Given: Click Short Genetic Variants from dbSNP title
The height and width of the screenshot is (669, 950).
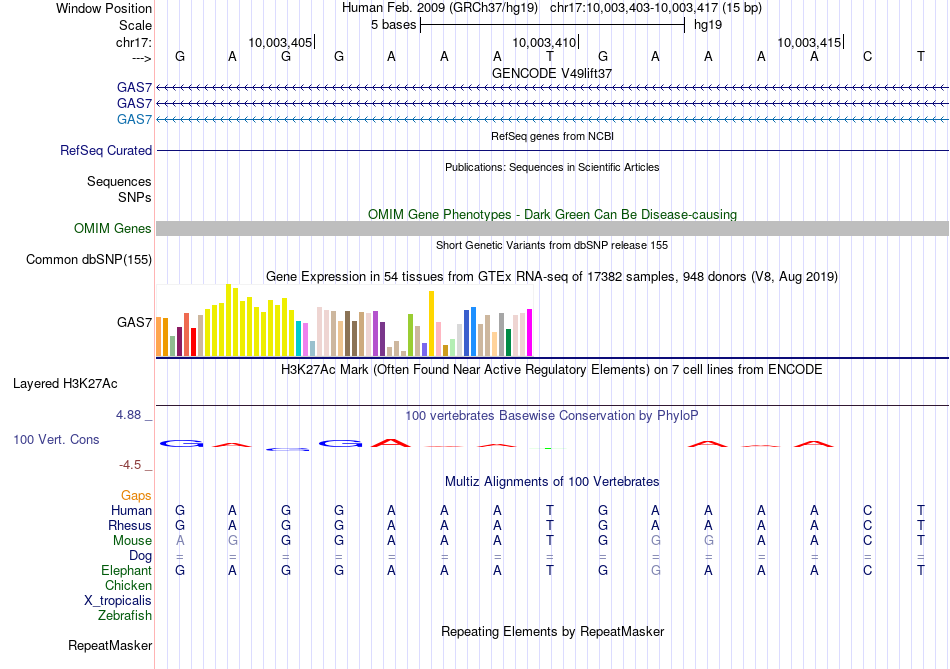Looking at the screenshot, I should (x=552, y=245).
